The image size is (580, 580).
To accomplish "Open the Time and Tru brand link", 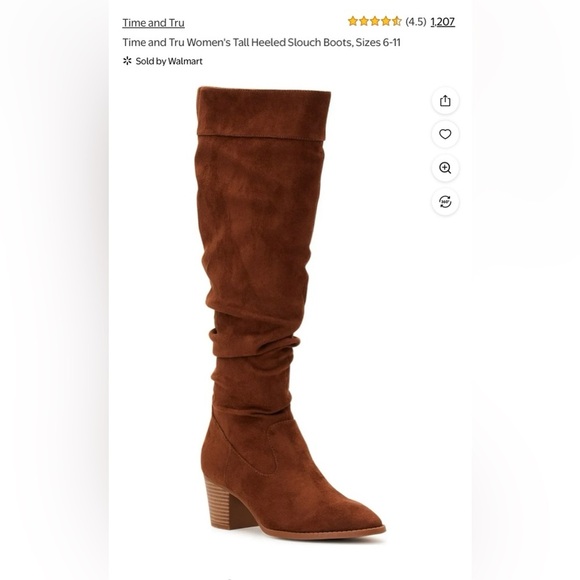I will [x=154, y=23].
